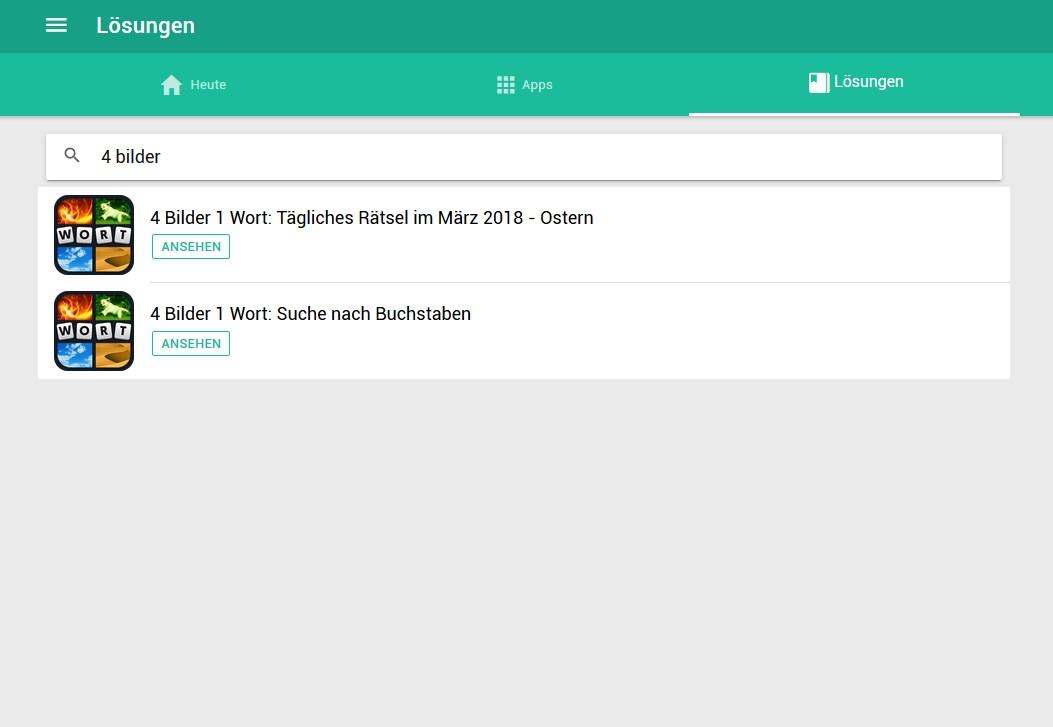This screenshot has width=1053, height=727.
Task: Focus the search field containing '4 bilder'
Action: click(524, 156)
